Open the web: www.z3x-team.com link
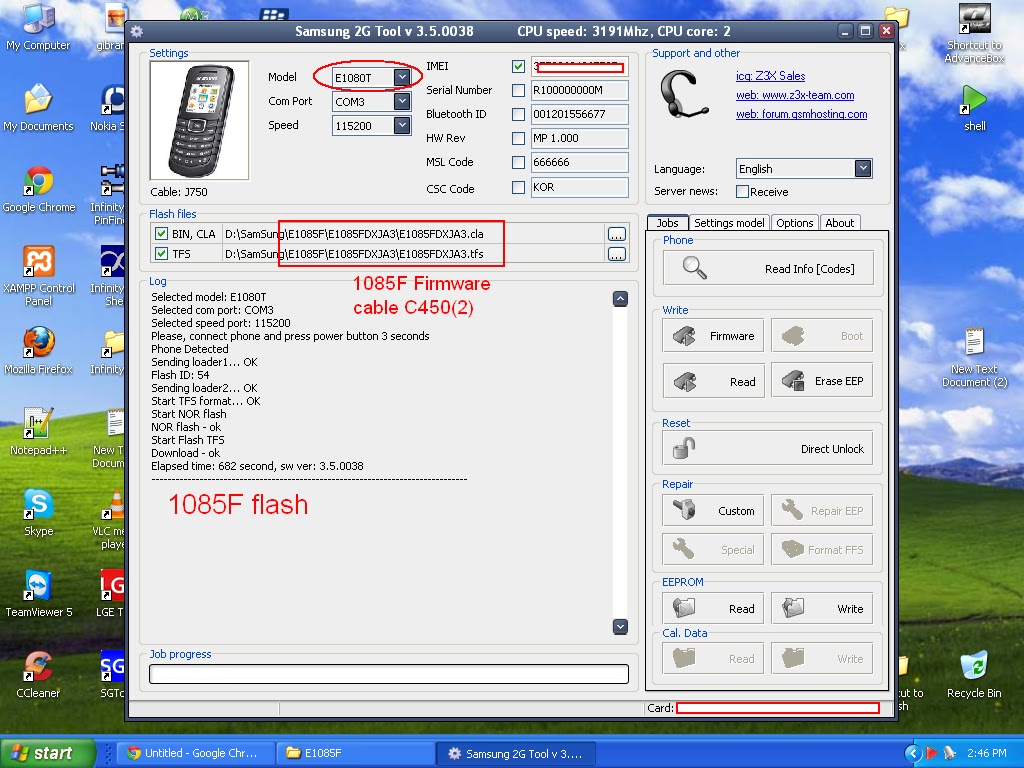Image resolution: width=1024 pixels, height=768 pixels. tap(795, 95)
